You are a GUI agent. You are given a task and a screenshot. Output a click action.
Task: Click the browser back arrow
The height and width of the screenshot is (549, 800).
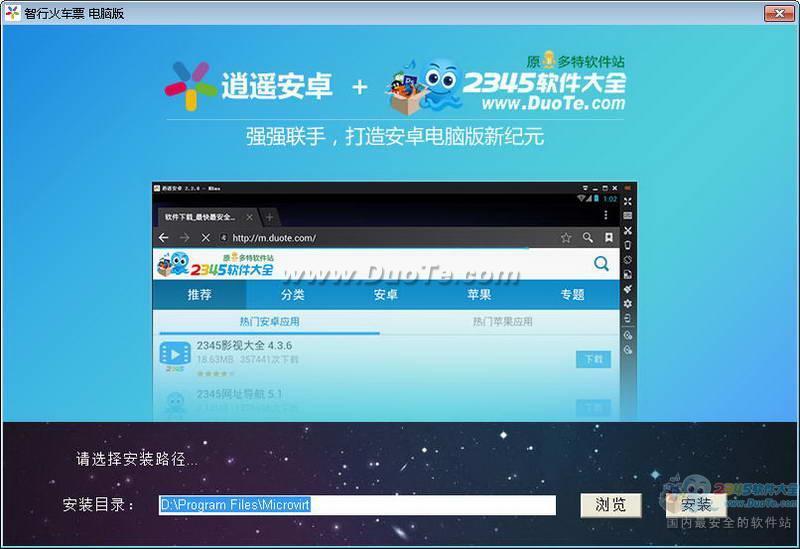tap(163, 238)
